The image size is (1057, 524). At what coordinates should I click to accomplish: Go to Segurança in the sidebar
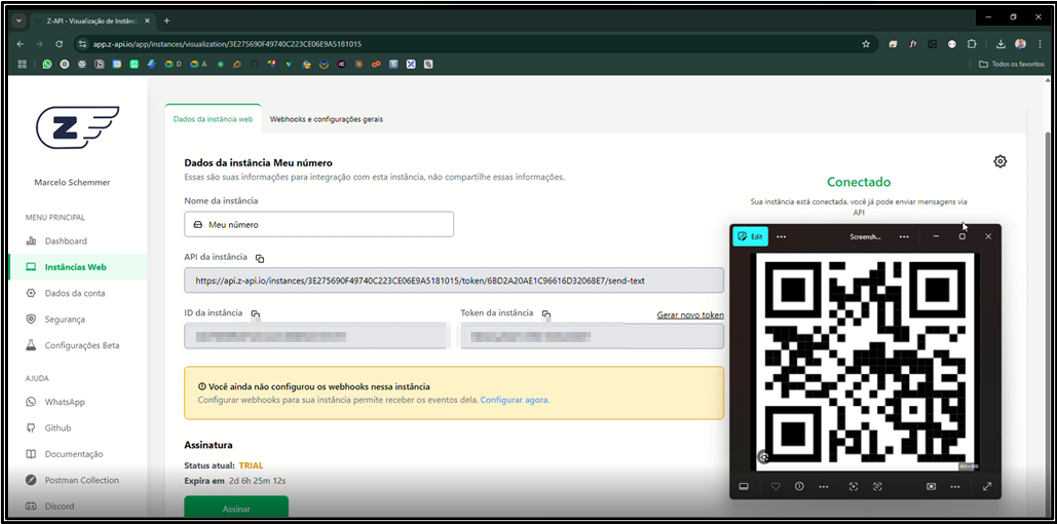tap(65, 319)
